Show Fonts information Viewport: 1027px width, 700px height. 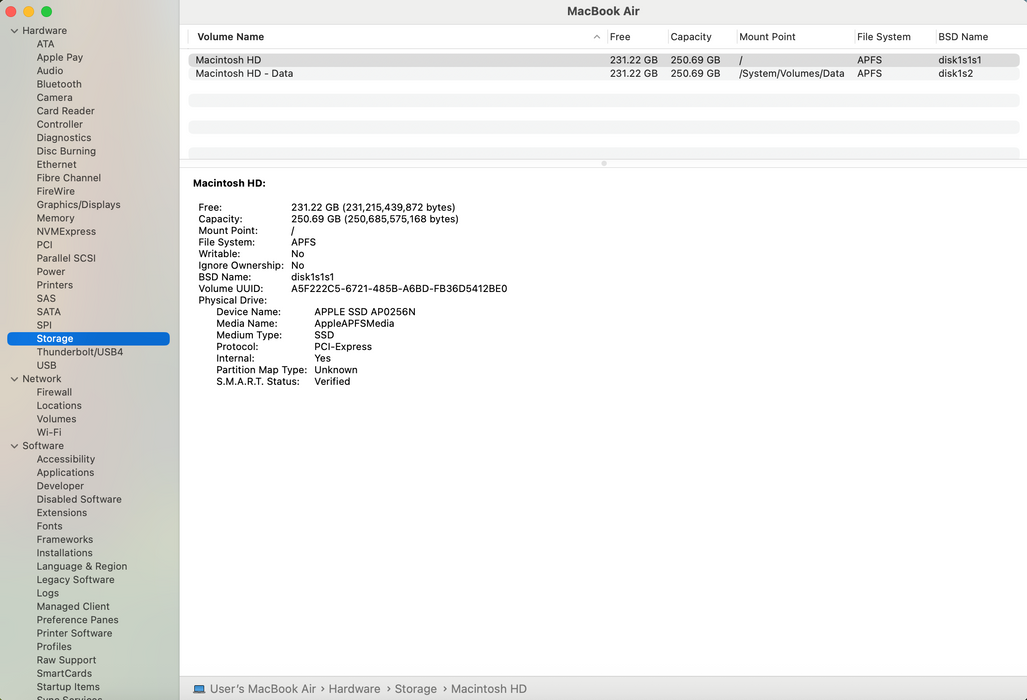50,526
